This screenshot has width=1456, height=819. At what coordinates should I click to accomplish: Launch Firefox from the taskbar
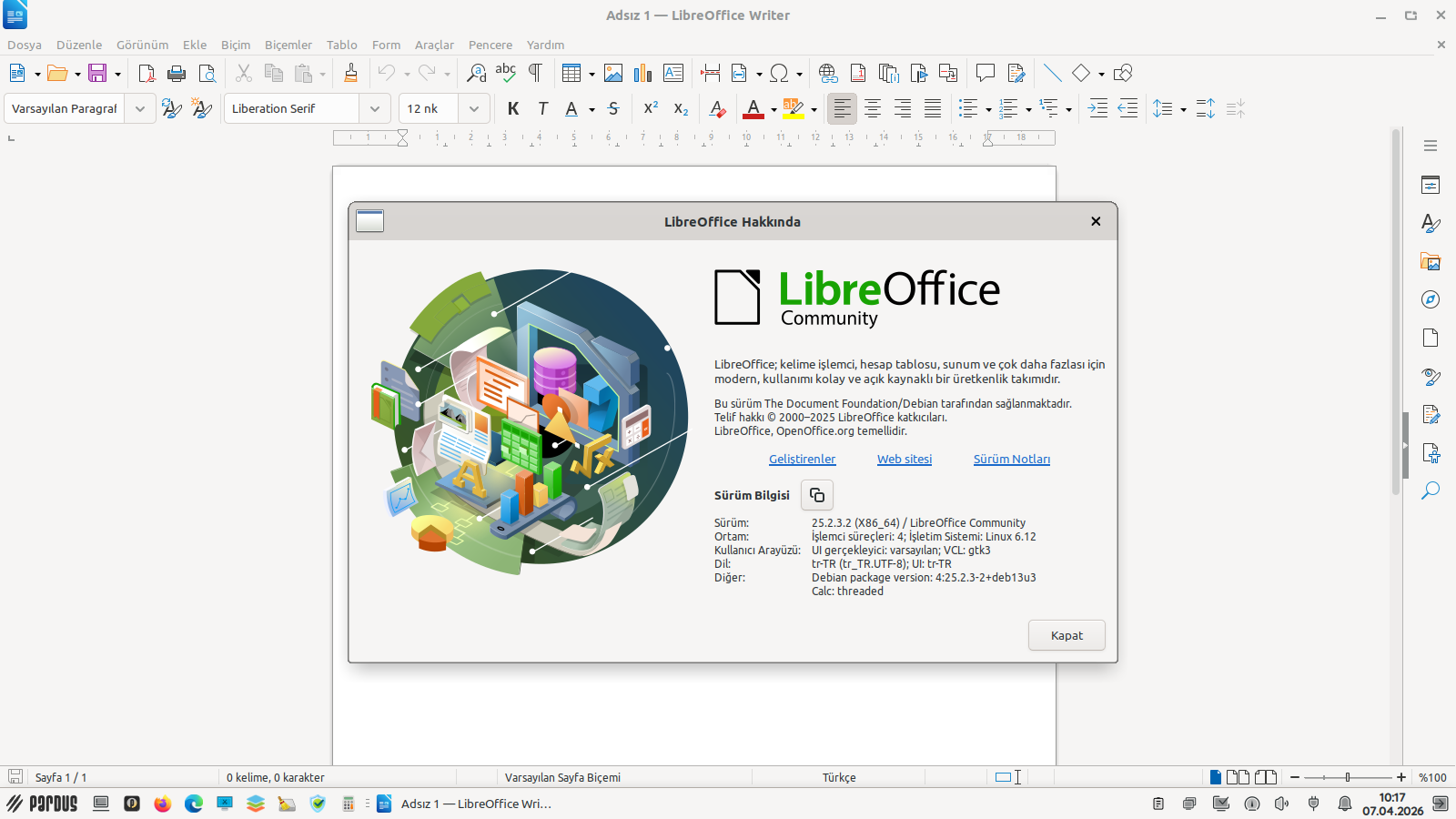[x=163, y=804]
